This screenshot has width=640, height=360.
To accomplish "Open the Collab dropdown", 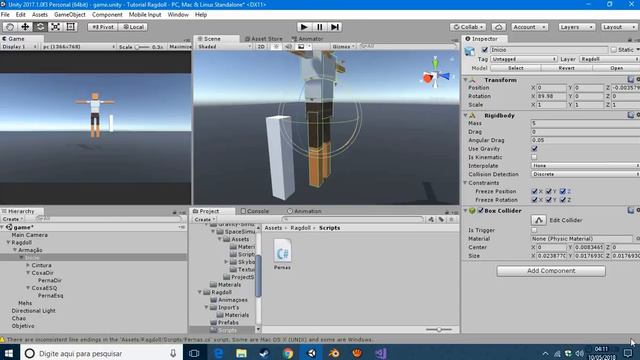I will pyautogui.click(x=468, y=27).
